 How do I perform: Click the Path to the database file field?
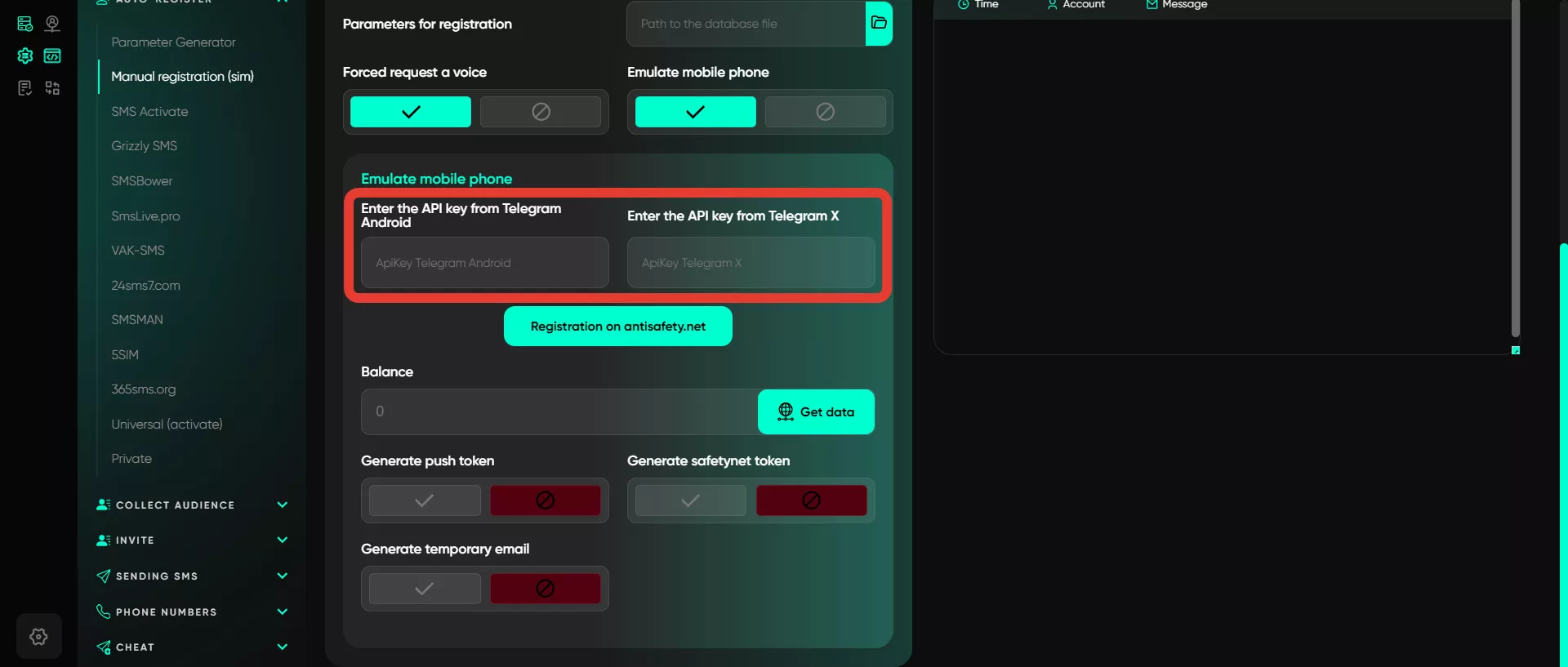(x=746, y=24)
